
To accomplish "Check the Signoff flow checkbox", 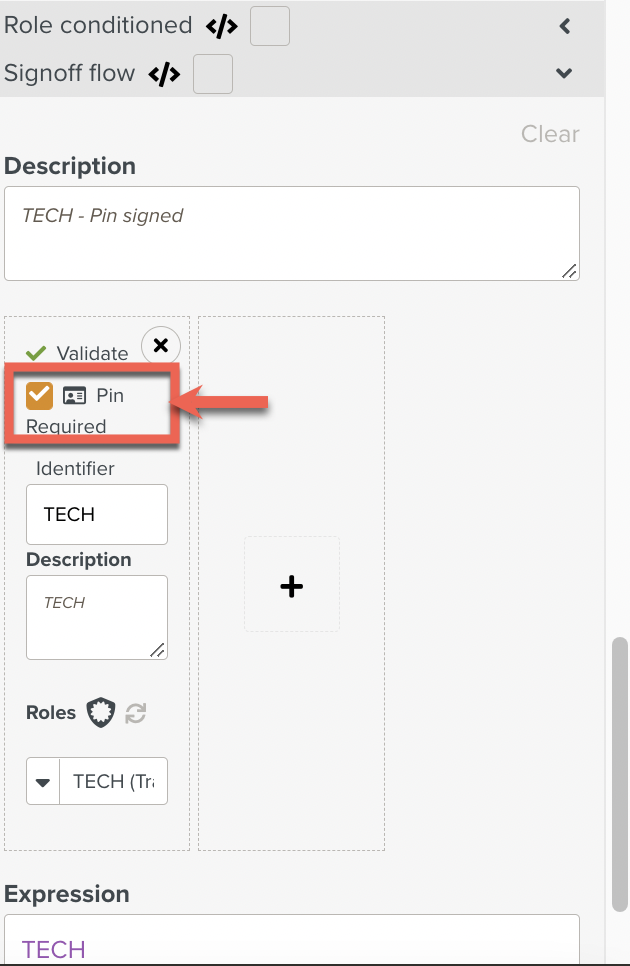I will click(x=213, y=74).
